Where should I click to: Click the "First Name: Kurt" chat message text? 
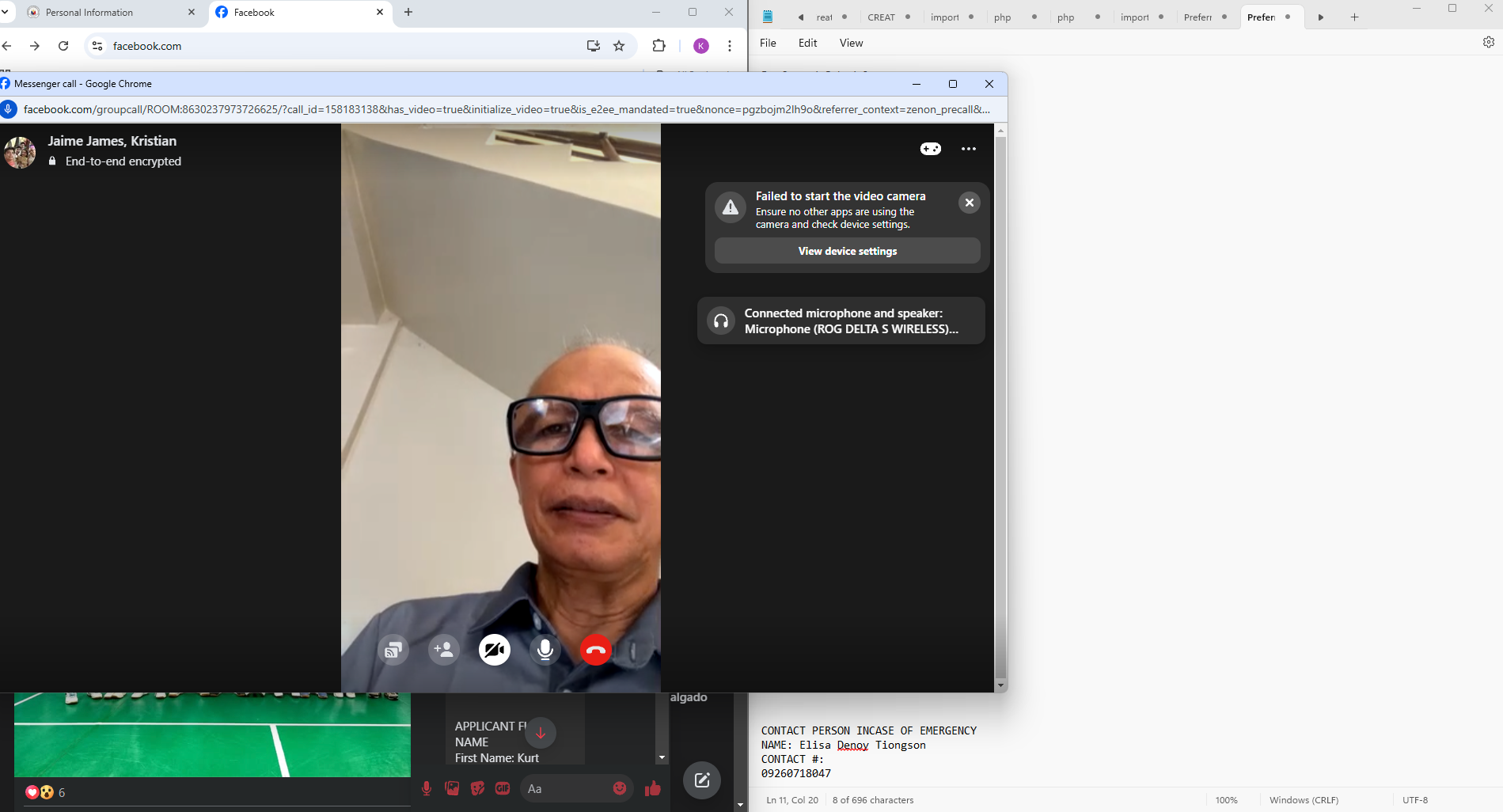point(497,757)
